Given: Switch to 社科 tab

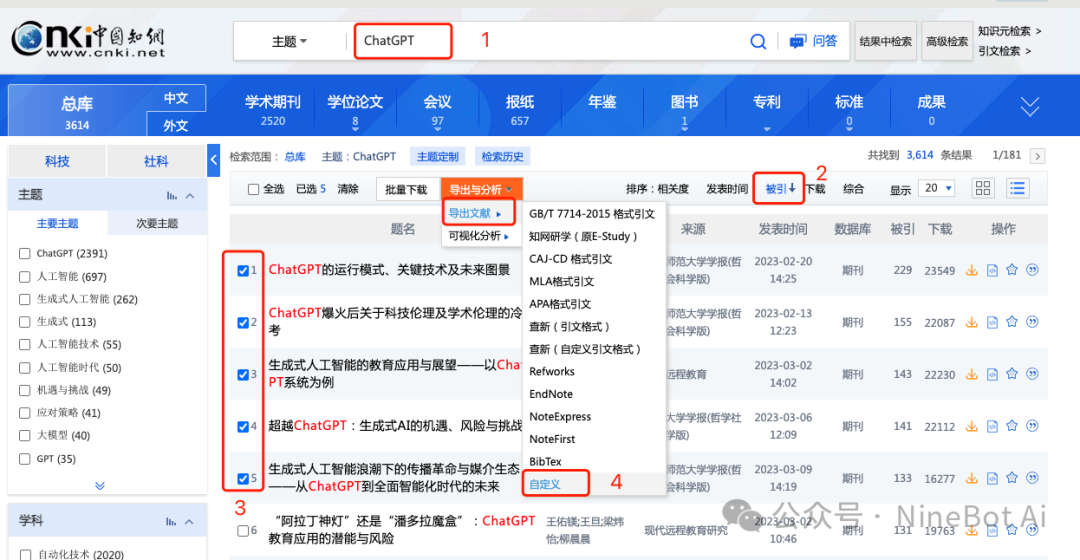Looking at the screenshot, I should pyautogui.click(x=156, y=161).
